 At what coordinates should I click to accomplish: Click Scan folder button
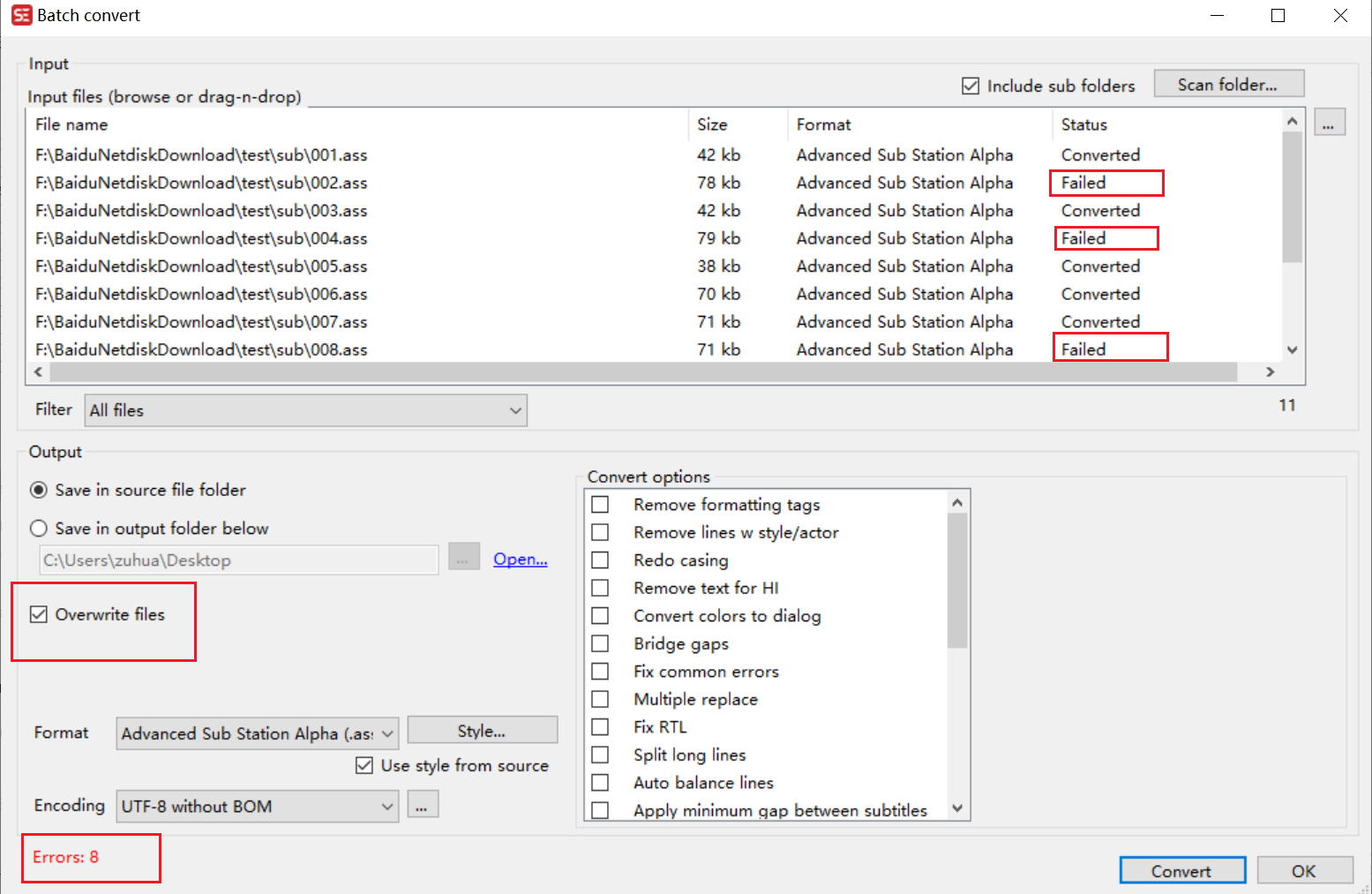(x=1228, y=83)
